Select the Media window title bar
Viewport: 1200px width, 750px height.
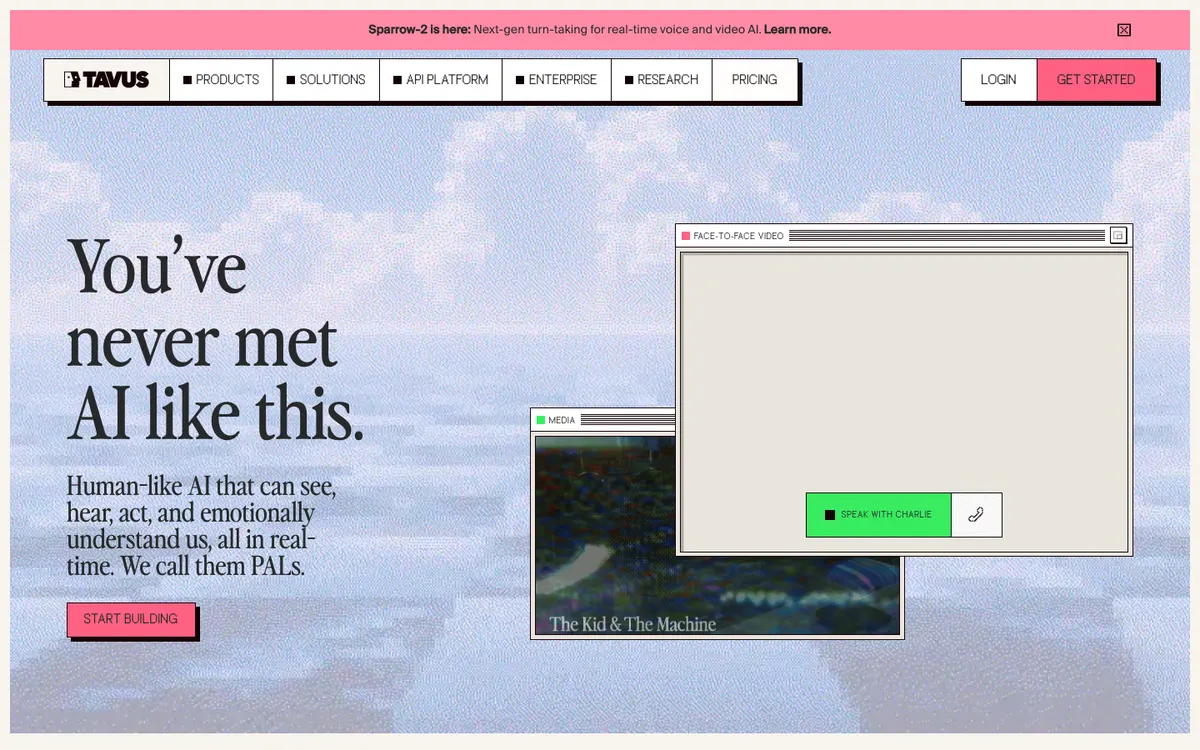click(604, 420)
